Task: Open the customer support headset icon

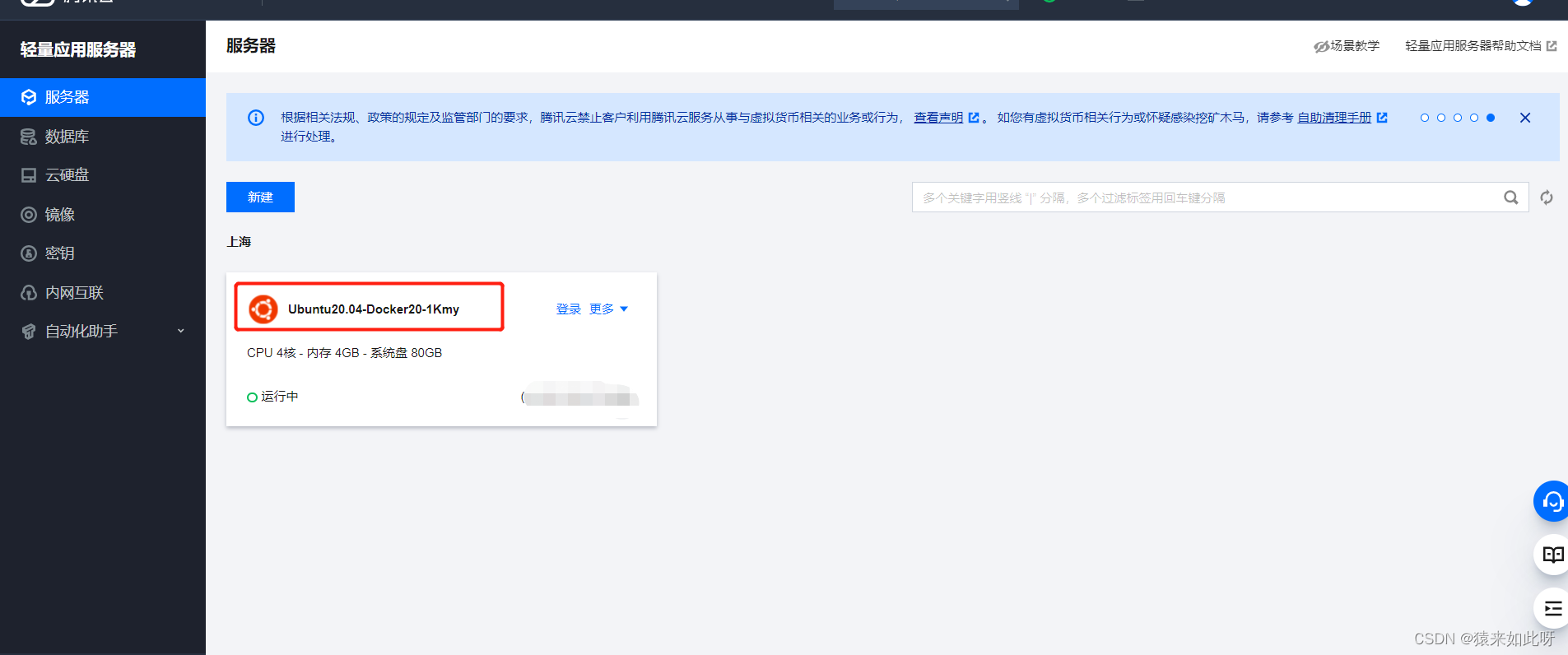Action: tap(1552, 501)
